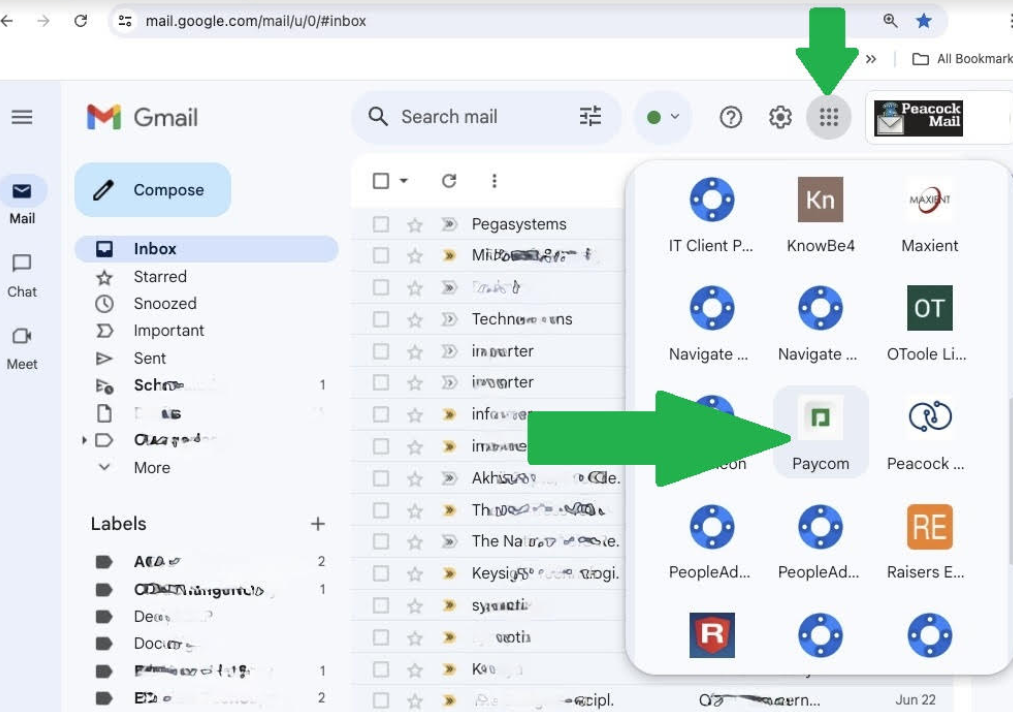Create new label with plus button
This screenshot has height=712, width=1013.
[318, 524]
